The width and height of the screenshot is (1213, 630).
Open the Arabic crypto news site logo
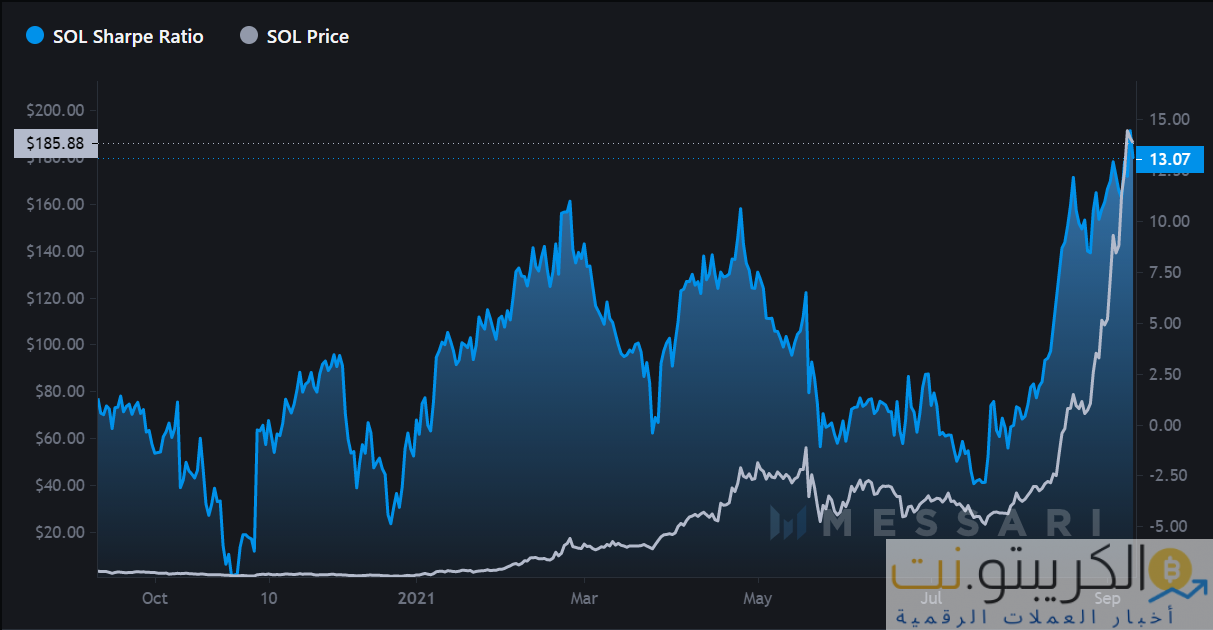click(x=1048, y=586)
